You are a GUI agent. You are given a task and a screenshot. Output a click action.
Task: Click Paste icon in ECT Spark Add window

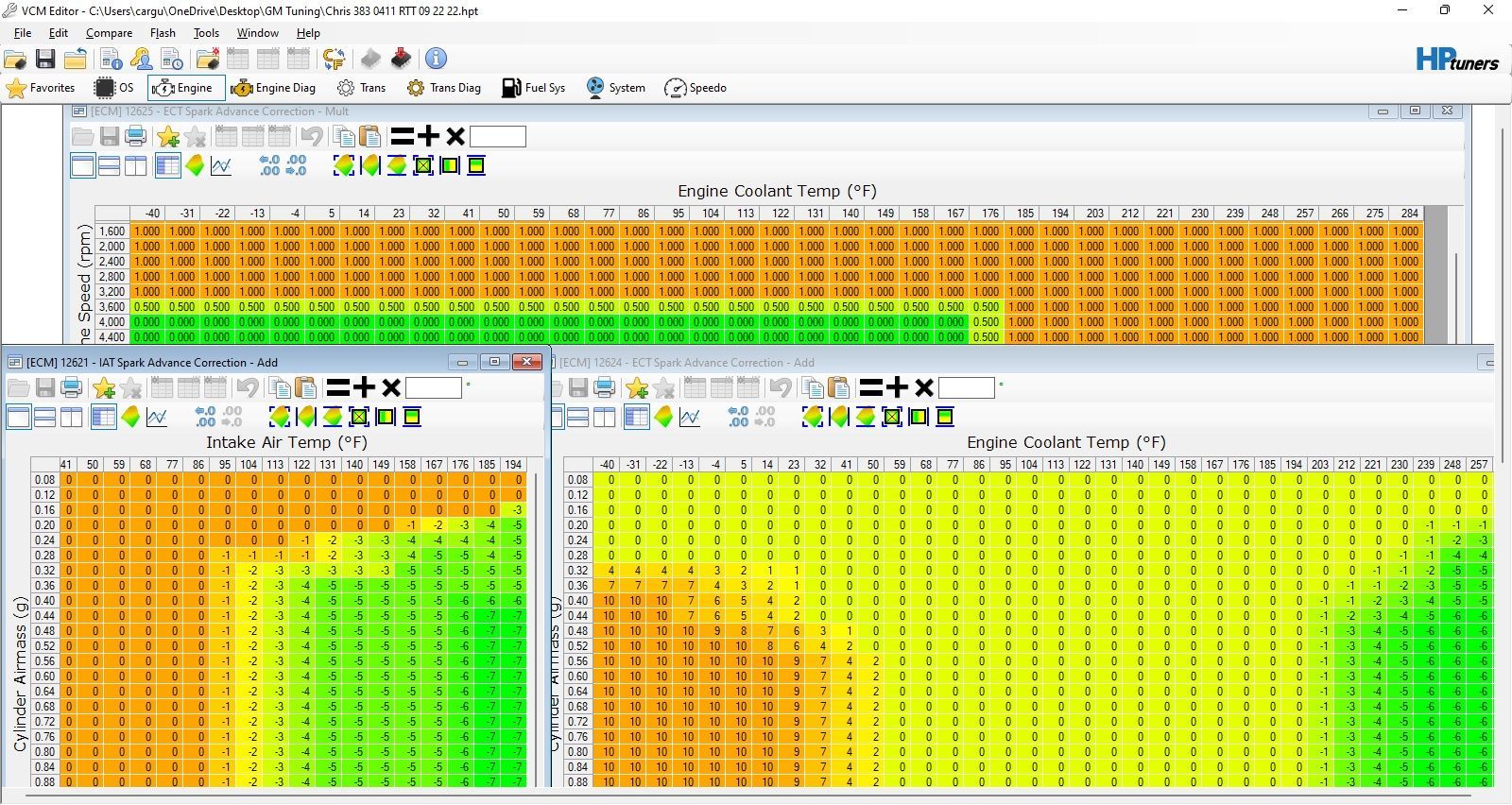tap(838, 388)
